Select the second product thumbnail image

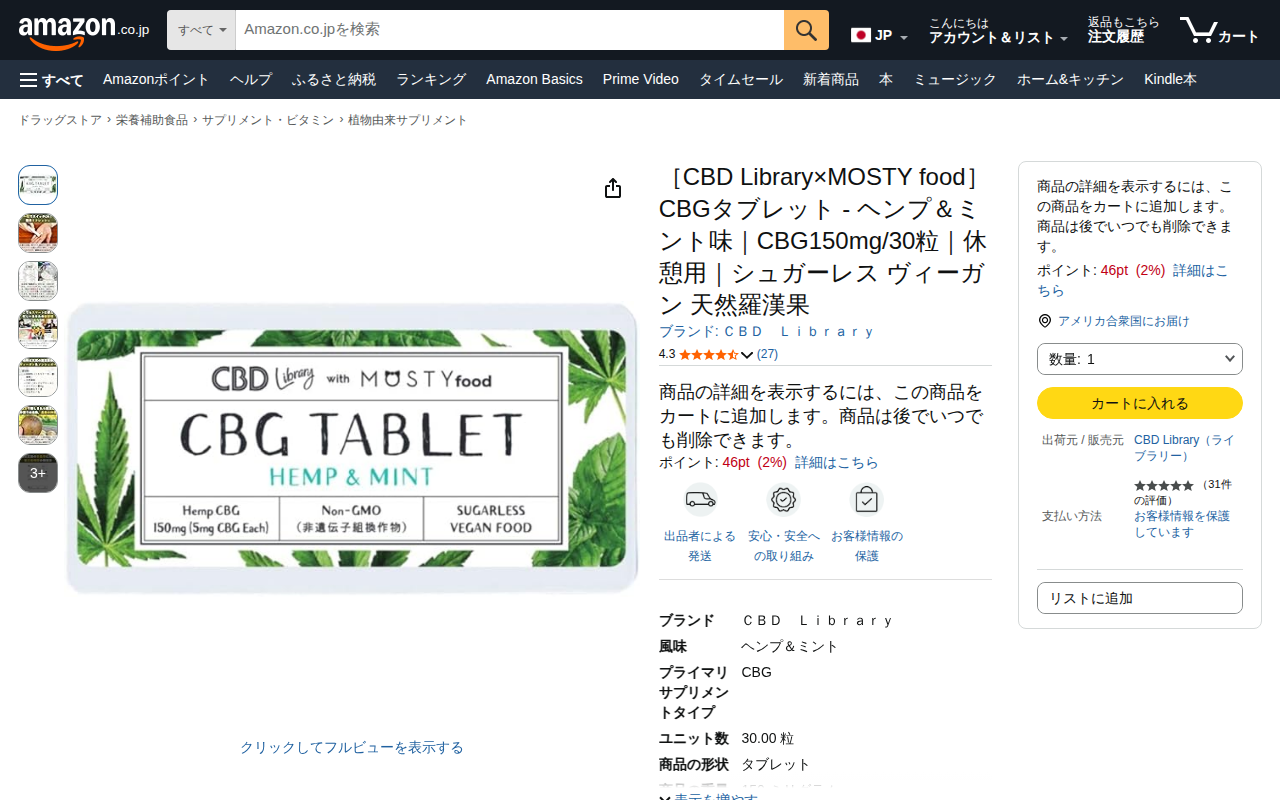click(x=38, y=233)
